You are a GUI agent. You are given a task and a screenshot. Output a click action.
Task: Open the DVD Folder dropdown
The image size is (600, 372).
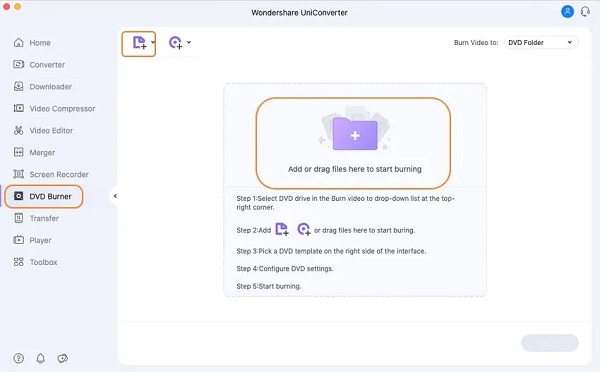pyautogui.click(x=541, y=42)
